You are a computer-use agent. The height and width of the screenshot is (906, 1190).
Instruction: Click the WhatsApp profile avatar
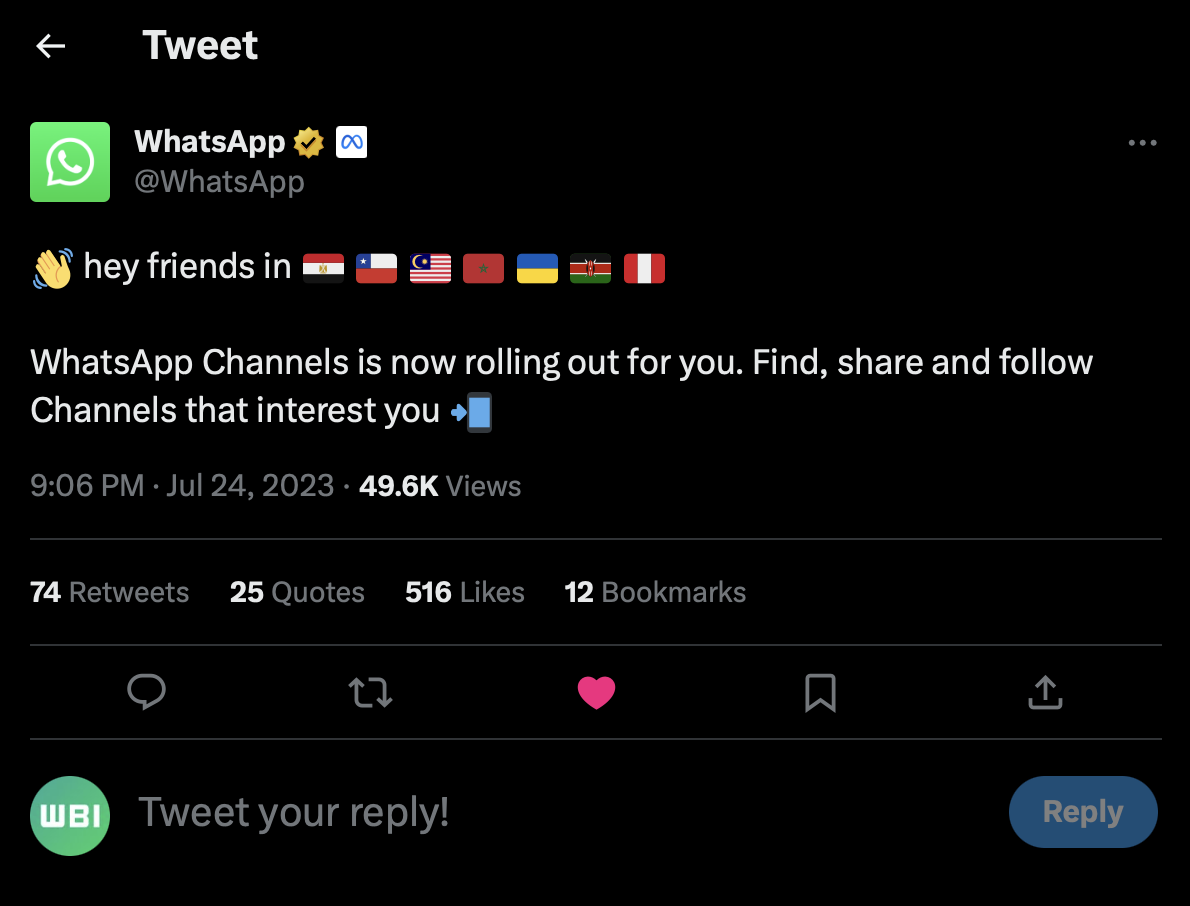click(x=70, y=162)
